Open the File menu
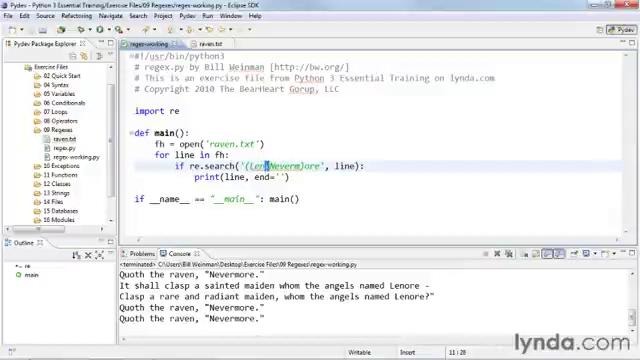The image size is (640, 360). pos(8,16)
